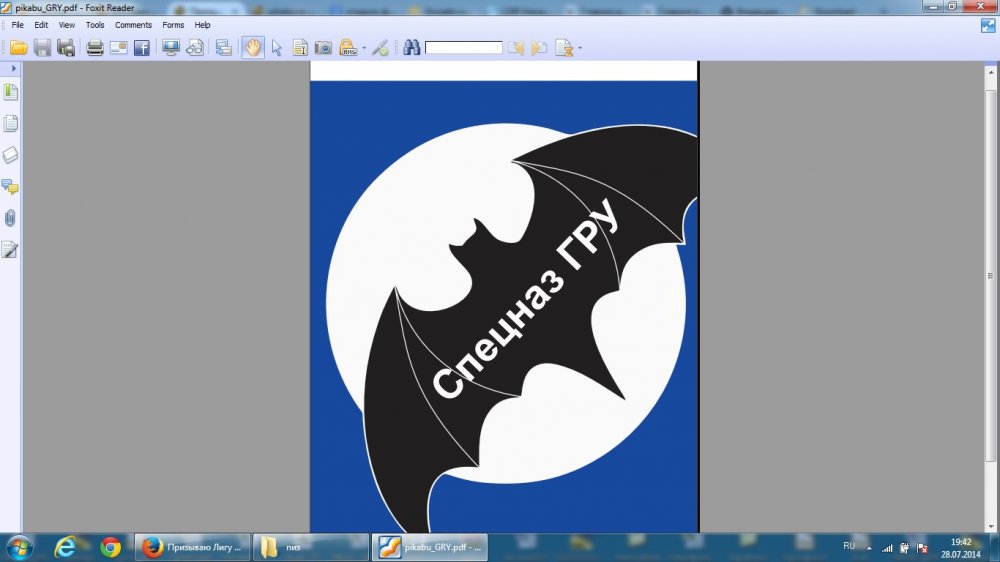This screenshot has width=1000, height=562.
Task: Expand the search options dropdown arrow
Action: click(580, 48)
